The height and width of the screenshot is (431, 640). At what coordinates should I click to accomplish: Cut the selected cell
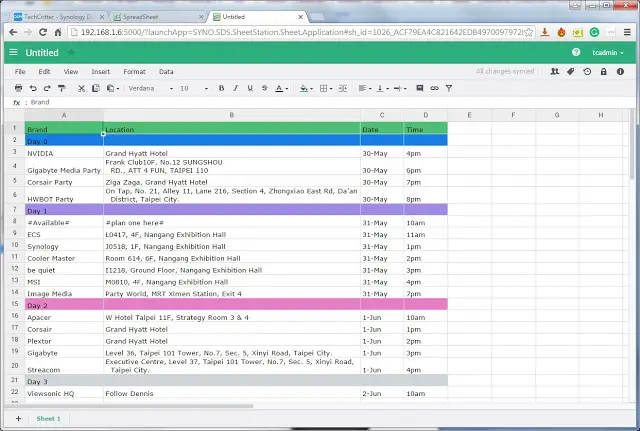pos(81,88)
